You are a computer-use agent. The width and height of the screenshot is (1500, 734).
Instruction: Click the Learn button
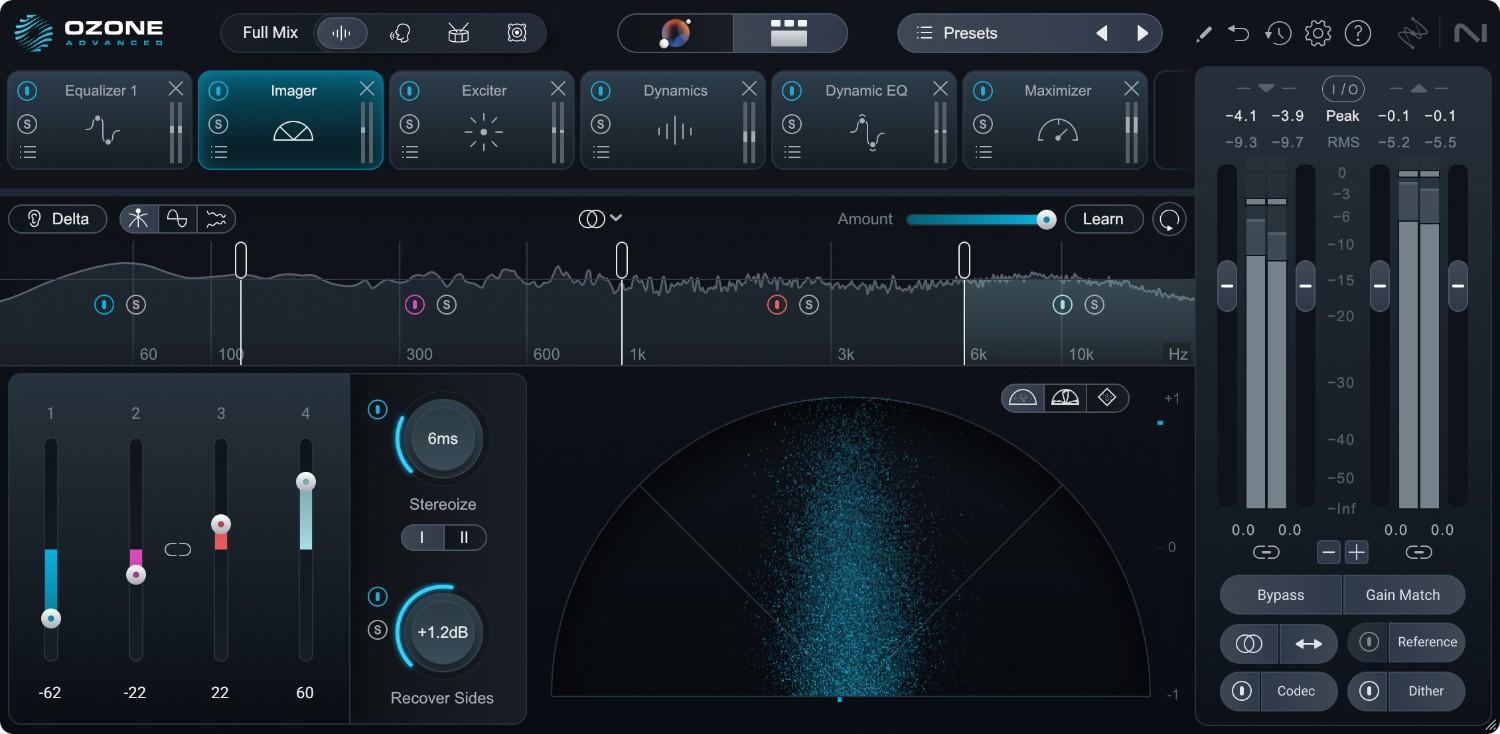[x=1103, y=219]
